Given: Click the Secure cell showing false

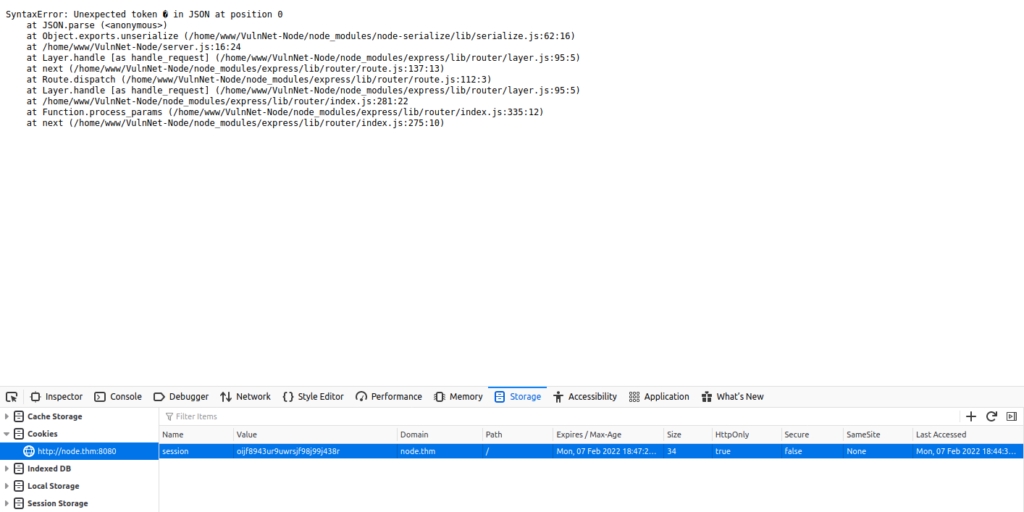Looking at the screenshot, I should [x=812, y=451].
